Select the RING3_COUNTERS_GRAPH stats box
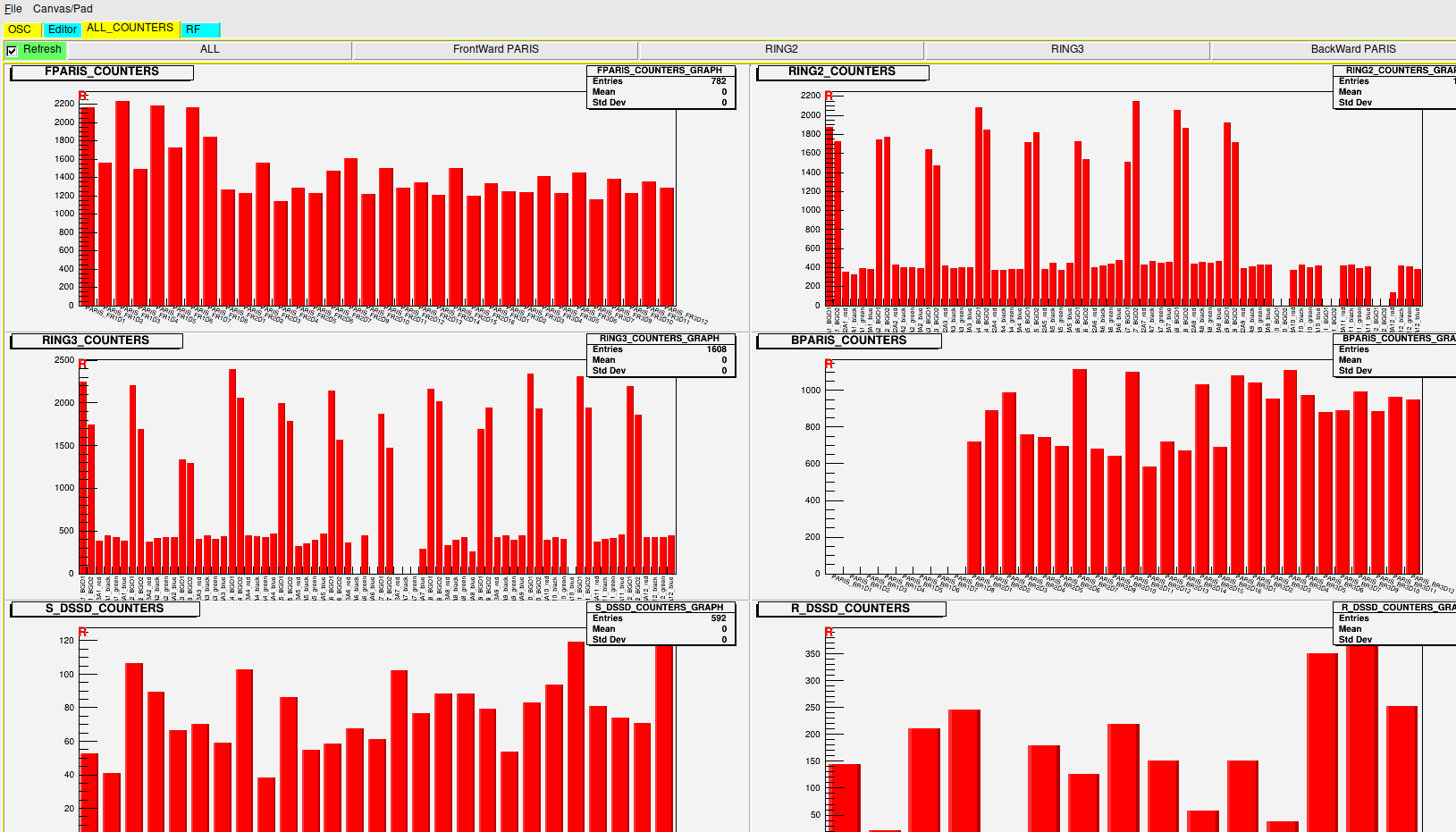The image size is (1456, 832). click(x=661, y=355)
